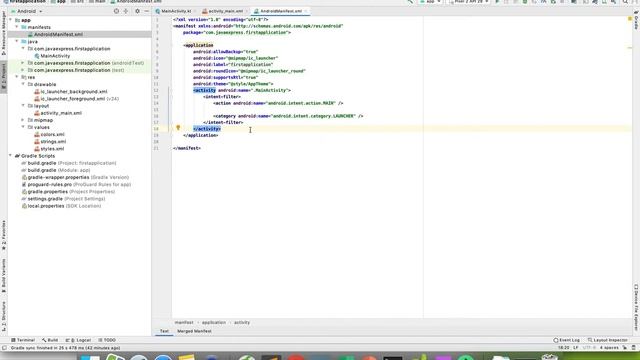Open the Layout Inspector
Screen dimensions: 640x360
[x=608, y=340]
